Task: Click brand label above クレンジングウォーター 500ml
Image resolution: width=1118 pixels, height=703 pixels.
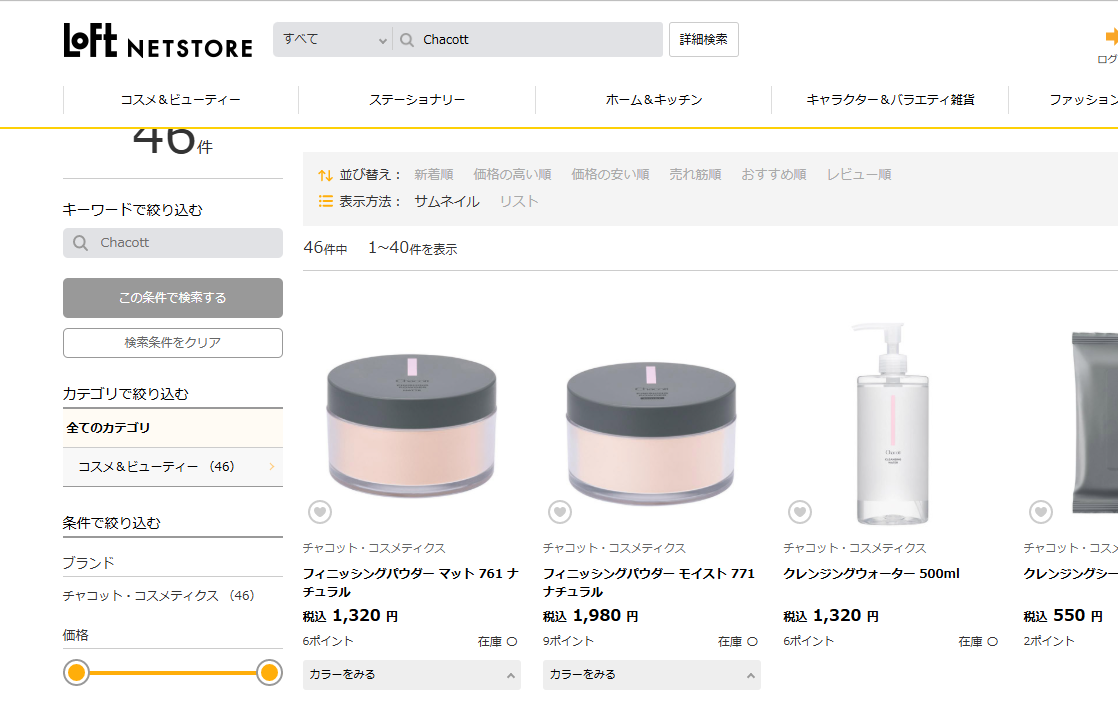Action: pyautogui.click(x=855, y=548)
